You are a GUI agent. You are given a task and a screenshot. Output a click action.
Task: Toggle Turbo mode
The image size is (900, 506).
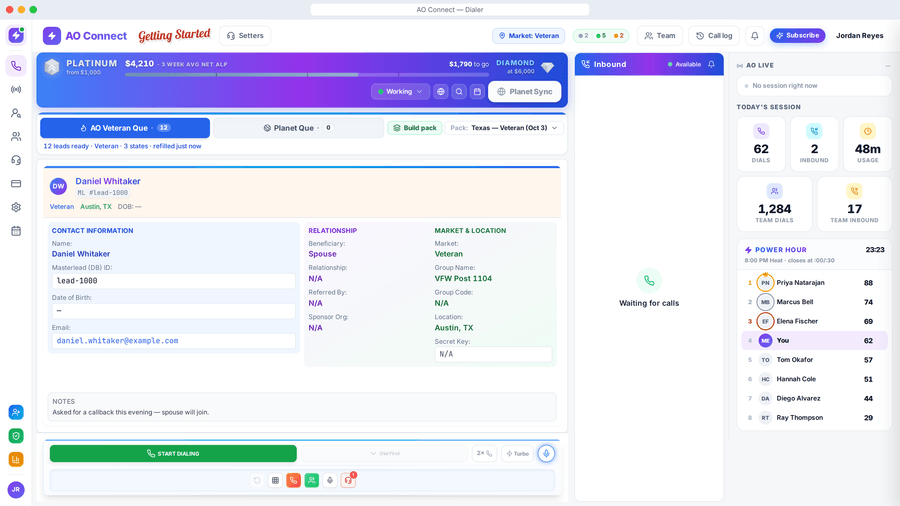[x=518, y=453]
